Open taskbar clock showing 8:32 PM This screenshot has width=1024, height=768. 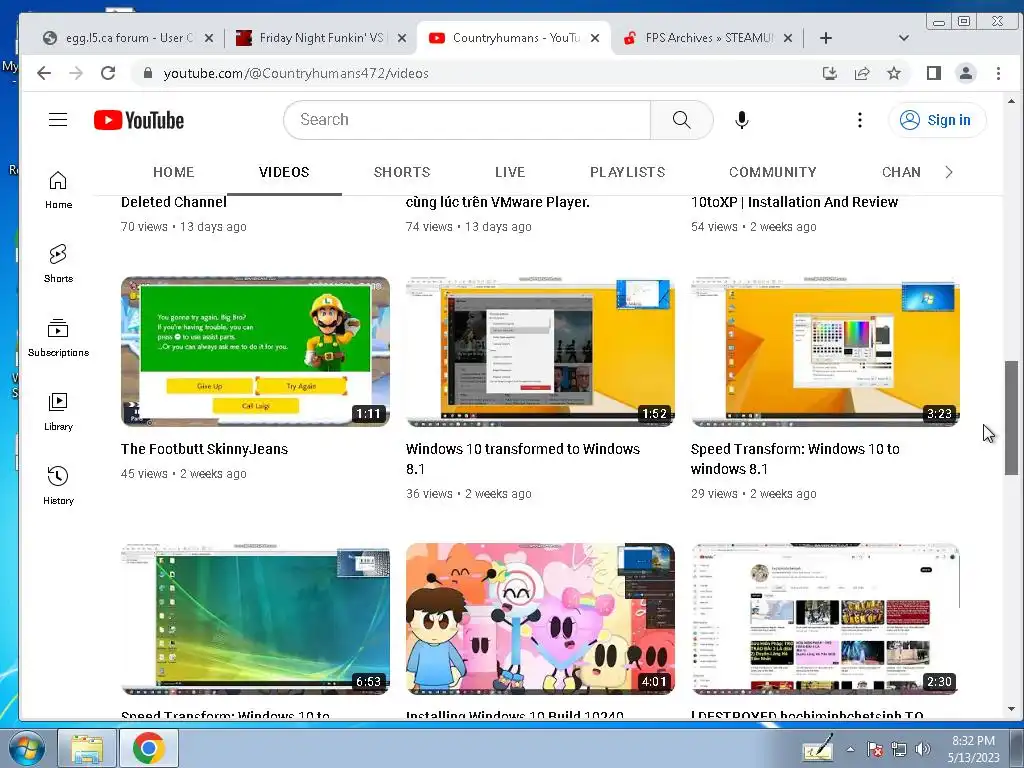pos(974,749)
